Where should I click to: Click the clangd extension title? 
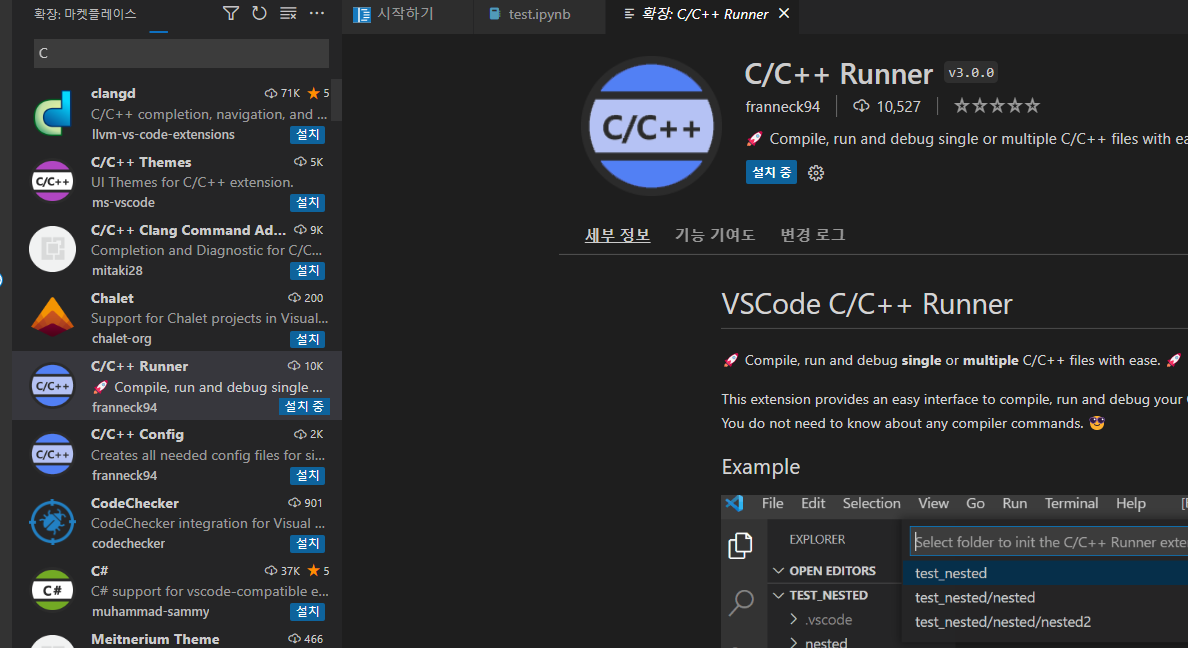pyautogui.click(x=113, y=93)
